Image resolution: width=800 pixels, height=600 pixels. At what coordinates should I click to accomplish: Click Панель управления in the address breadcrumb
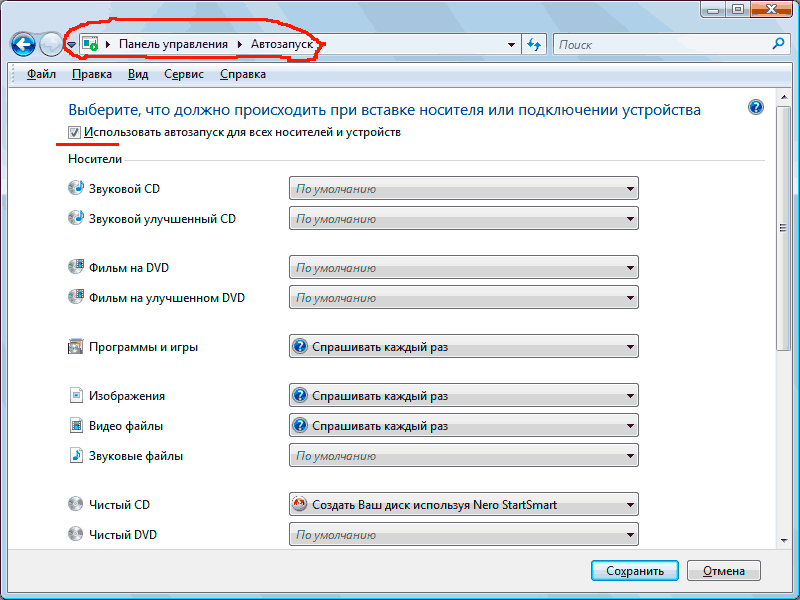pyautogui.click(x=173, y=44)
